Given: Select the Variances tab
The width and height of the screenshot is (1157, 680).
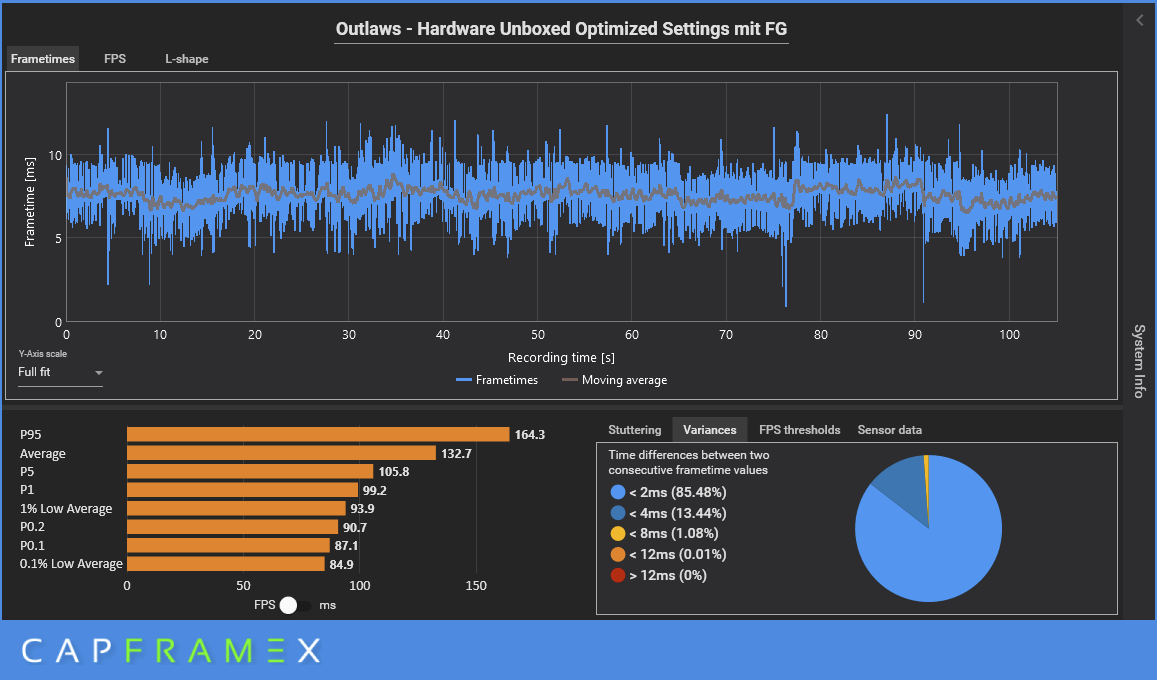Looking at the screenshot, I should click(710, 429).
